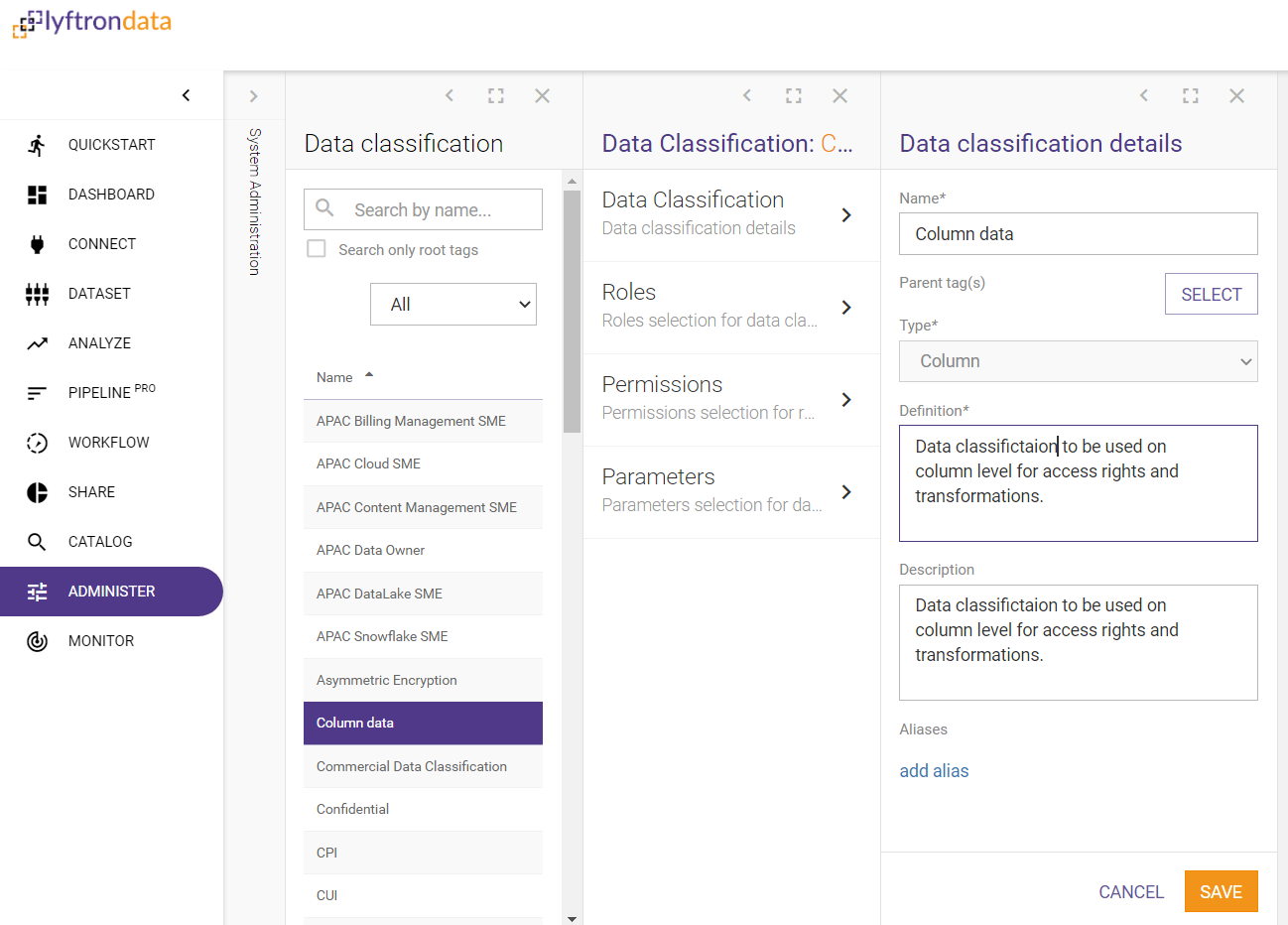This screenshot has height=925, width=1288.
Task: Maximize the Data classification list panel
Action: pos(496,95)
